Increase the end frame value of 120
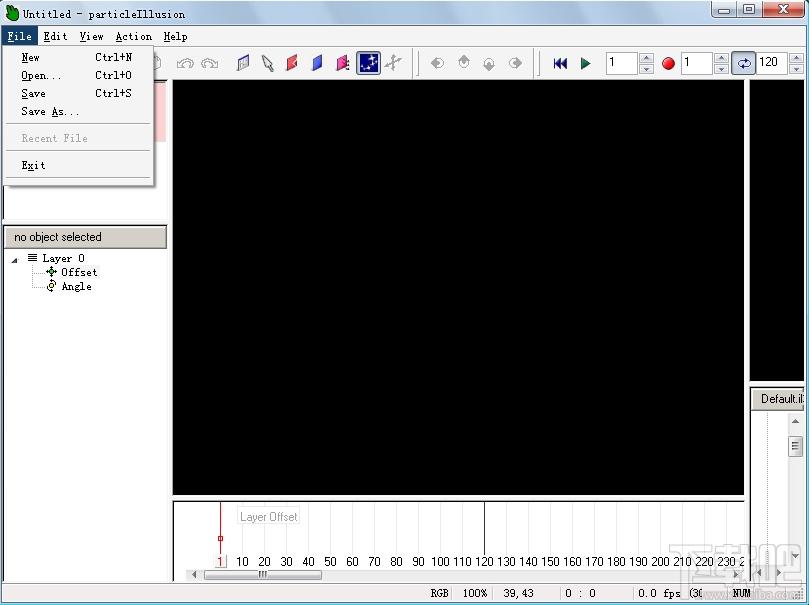The width and height of the screenshot is (809, 605). 796,58
